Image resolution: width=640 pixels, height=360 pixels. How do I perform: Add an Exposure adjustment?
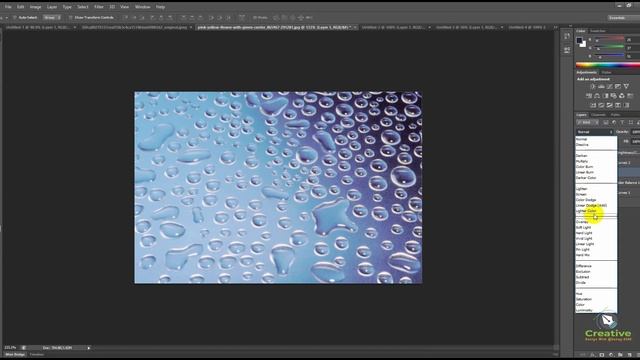click(618, 87)
